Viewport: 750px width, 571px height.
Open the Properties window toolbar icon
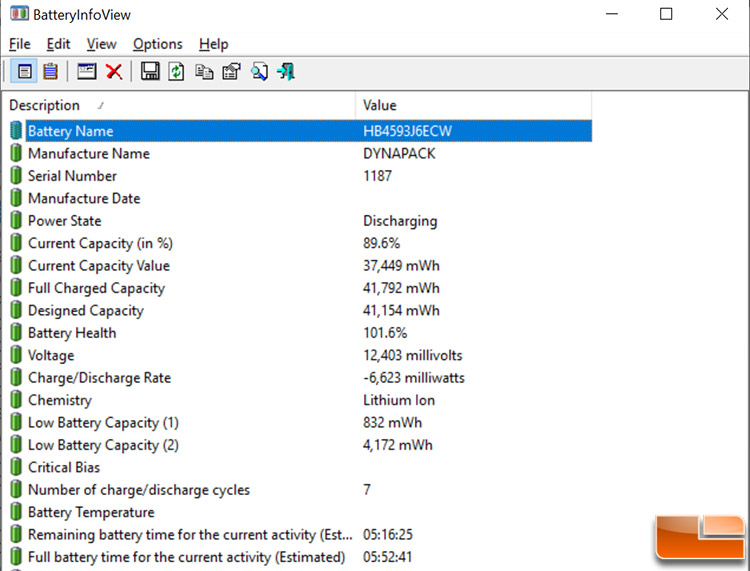coord(87,72)
